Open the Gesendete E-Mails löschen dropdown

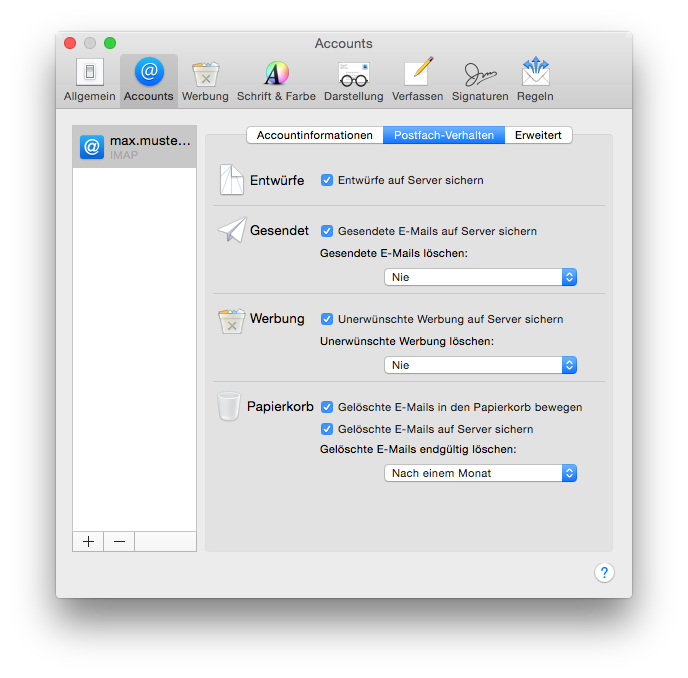pos(480,277)
